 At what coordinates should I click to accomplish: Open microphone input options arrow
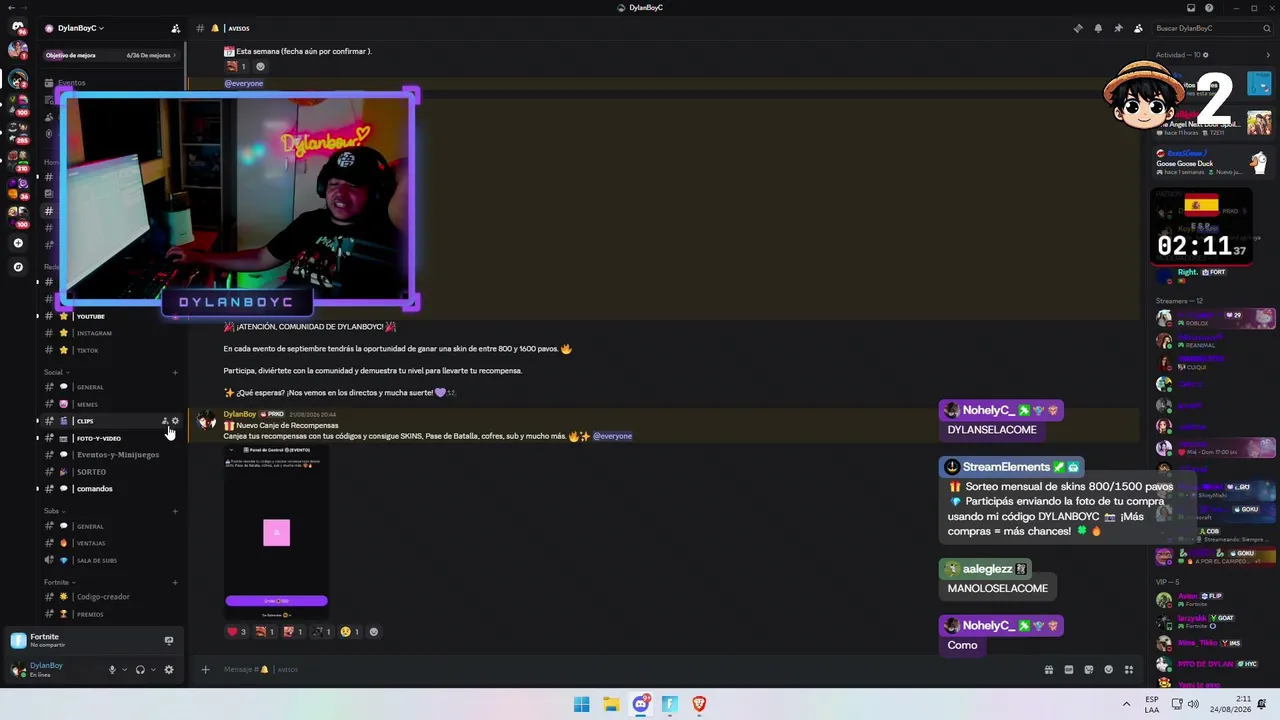coord(124,670)
